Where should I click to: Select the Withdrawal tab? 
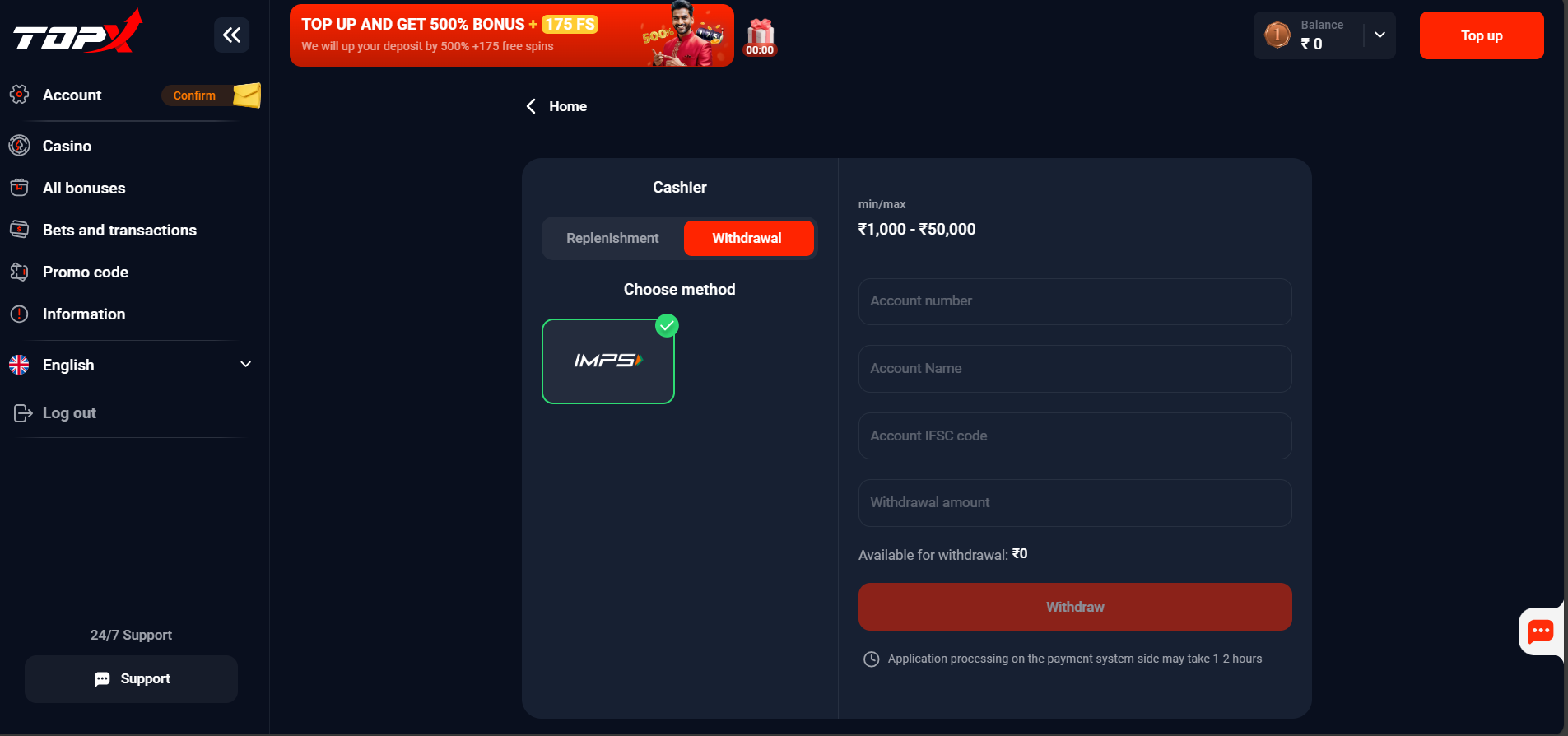(747, 238)
